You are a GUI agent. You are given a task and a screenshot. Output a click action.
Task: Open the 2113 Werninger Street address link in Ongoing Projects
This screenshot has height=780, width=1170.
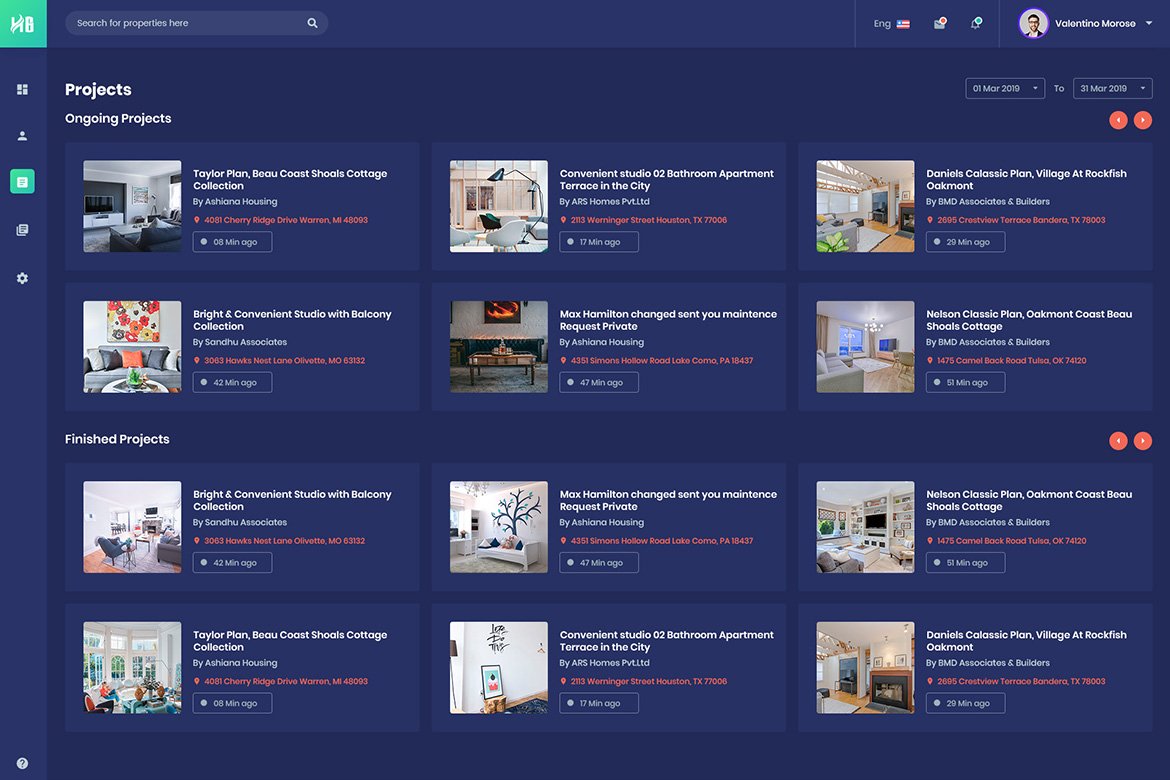pos(648,220)
